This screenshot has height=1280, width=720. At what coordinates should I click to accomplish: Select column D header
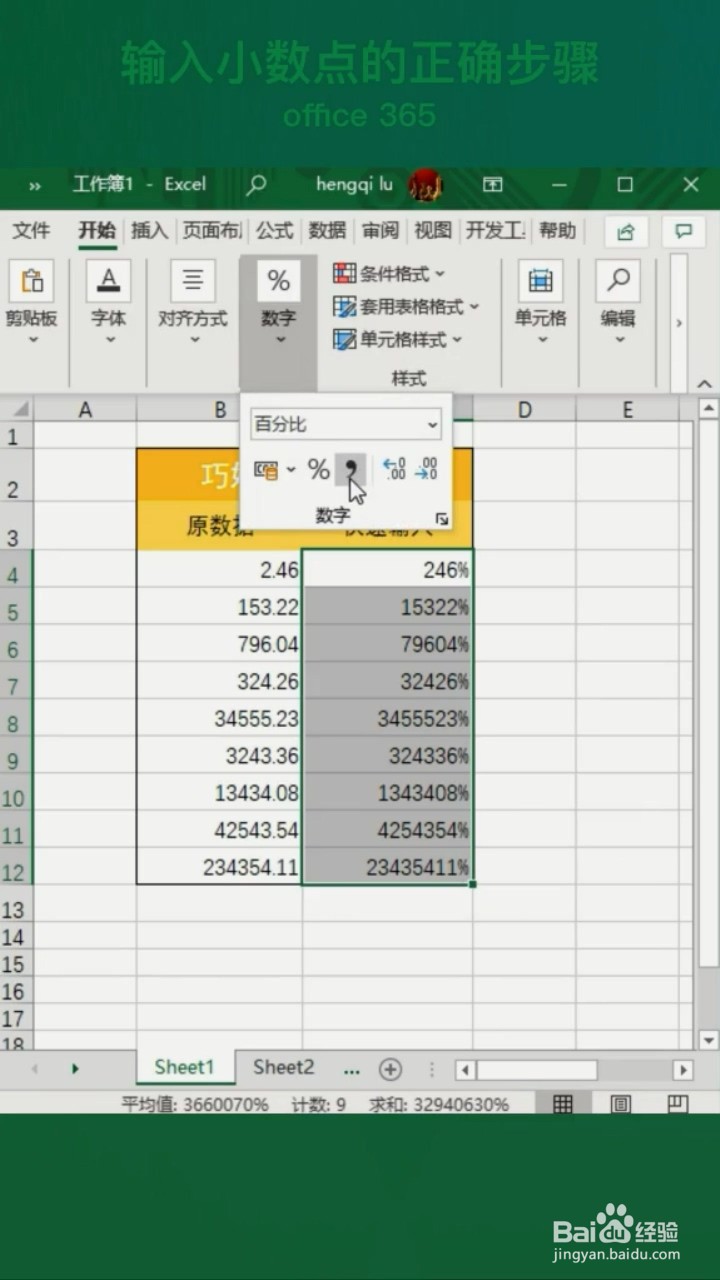pyautogui.click(x=524, y=409)
